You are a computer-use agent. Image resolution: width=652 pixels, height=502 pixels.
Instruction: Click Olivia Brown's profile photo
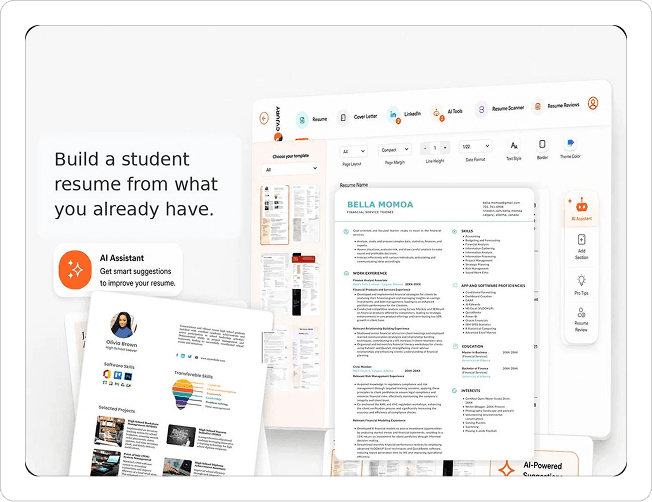point(123,325)
